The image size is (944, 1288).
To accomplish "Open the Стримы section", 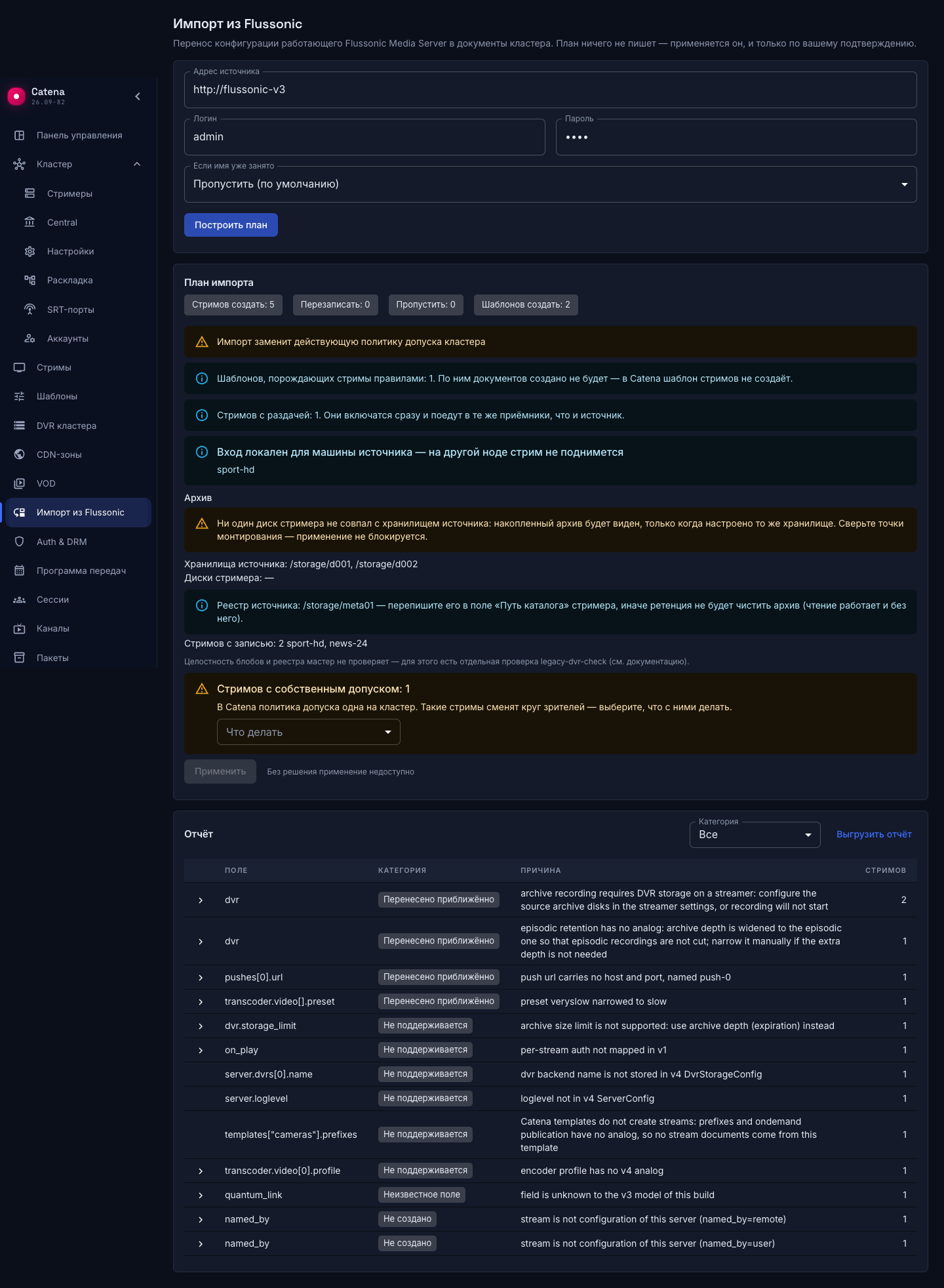I will tap(79, 367).
